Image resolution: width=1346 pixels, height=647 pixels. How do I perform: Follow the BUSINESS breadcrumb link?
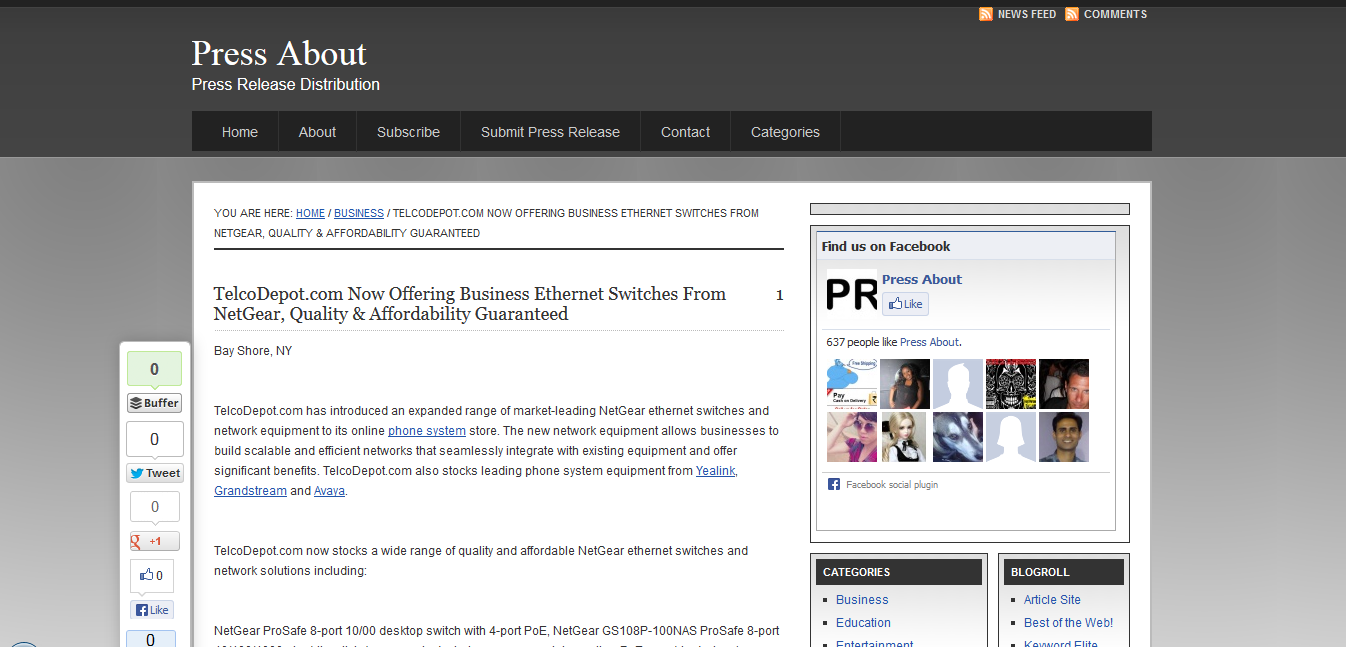(359, 213)
